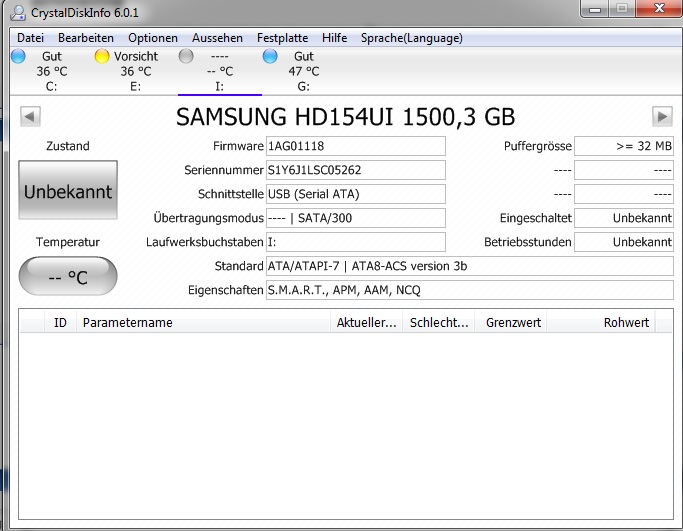Click the Seriennummer label

tap(224, 170)
